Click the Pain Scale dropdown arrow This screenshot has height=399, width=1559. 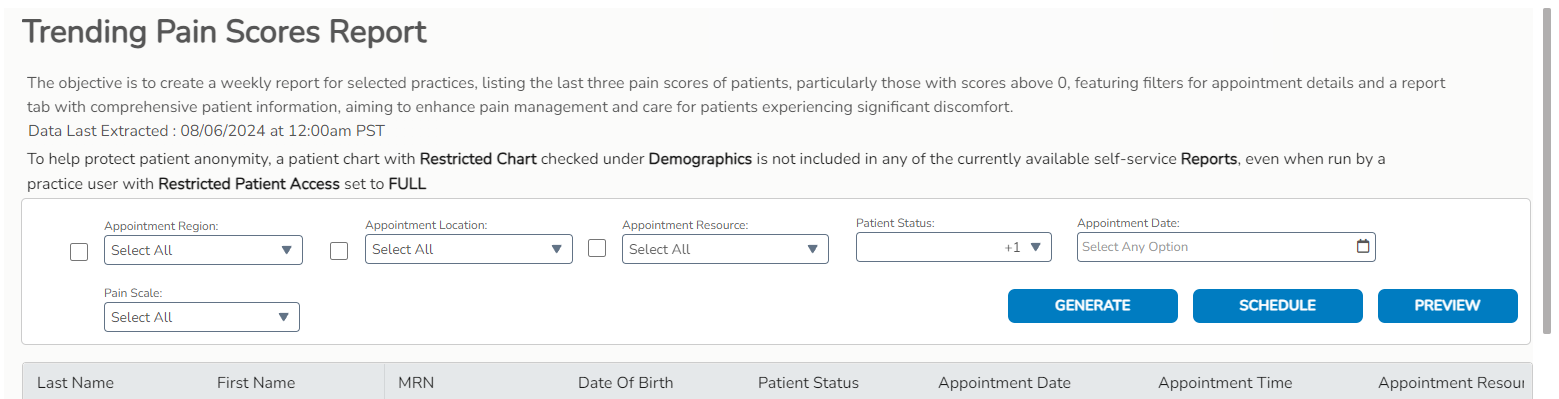click(x=284, y=317)
